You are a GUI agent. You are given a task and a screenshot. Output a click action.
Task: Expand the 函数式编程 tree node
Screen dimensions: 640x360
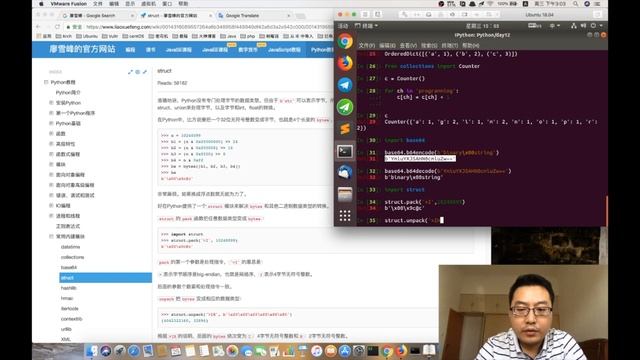[x=51, y=154]
